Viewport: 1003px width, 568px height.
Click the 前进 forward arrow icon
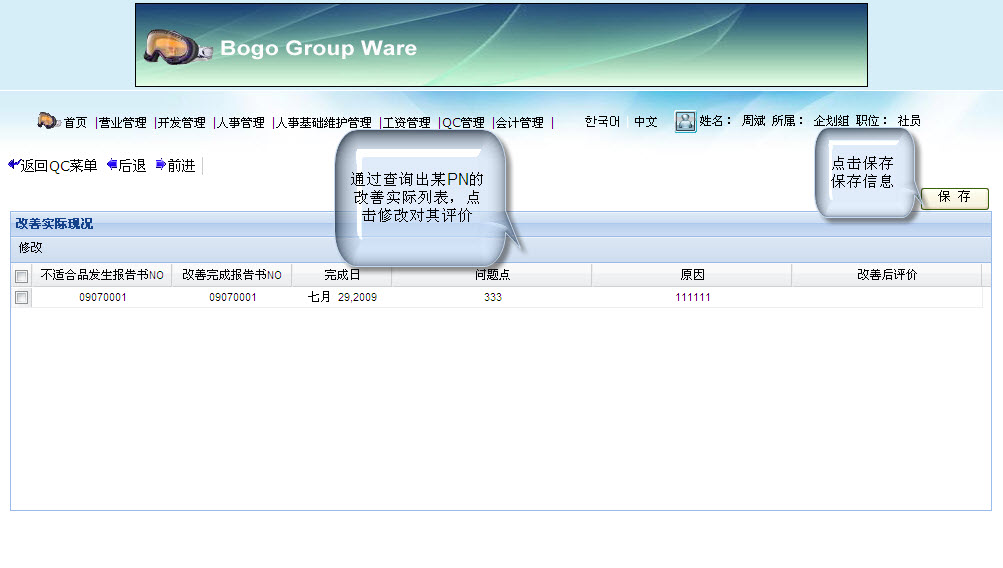coord(160,165)
